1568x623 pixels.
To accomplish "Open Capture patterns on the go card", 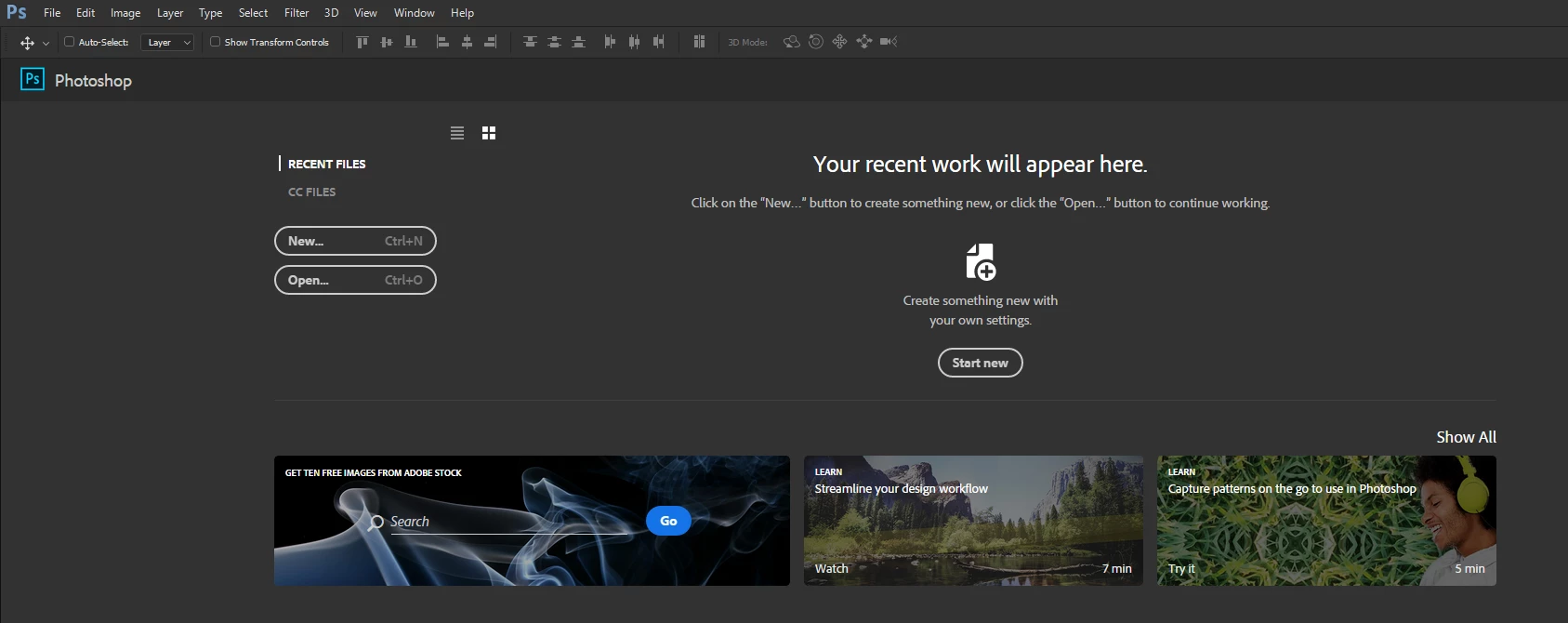I will tap(1326, 521).
